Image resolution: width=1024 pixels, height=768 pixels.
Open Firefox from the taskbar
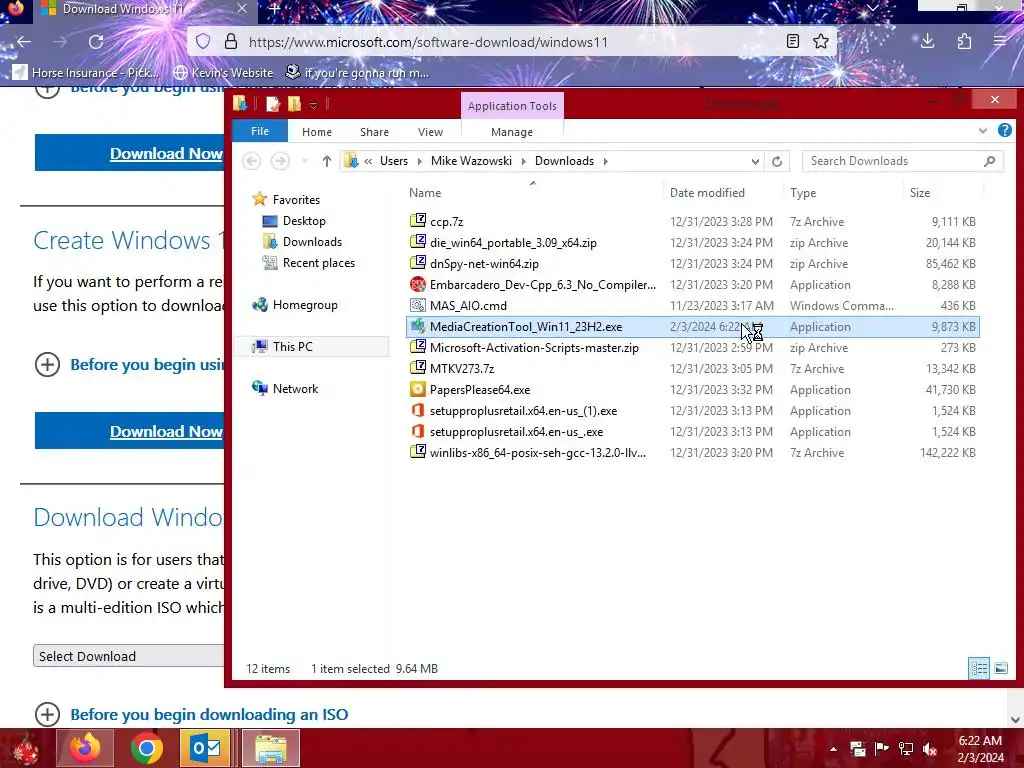(x=85, y=748)
